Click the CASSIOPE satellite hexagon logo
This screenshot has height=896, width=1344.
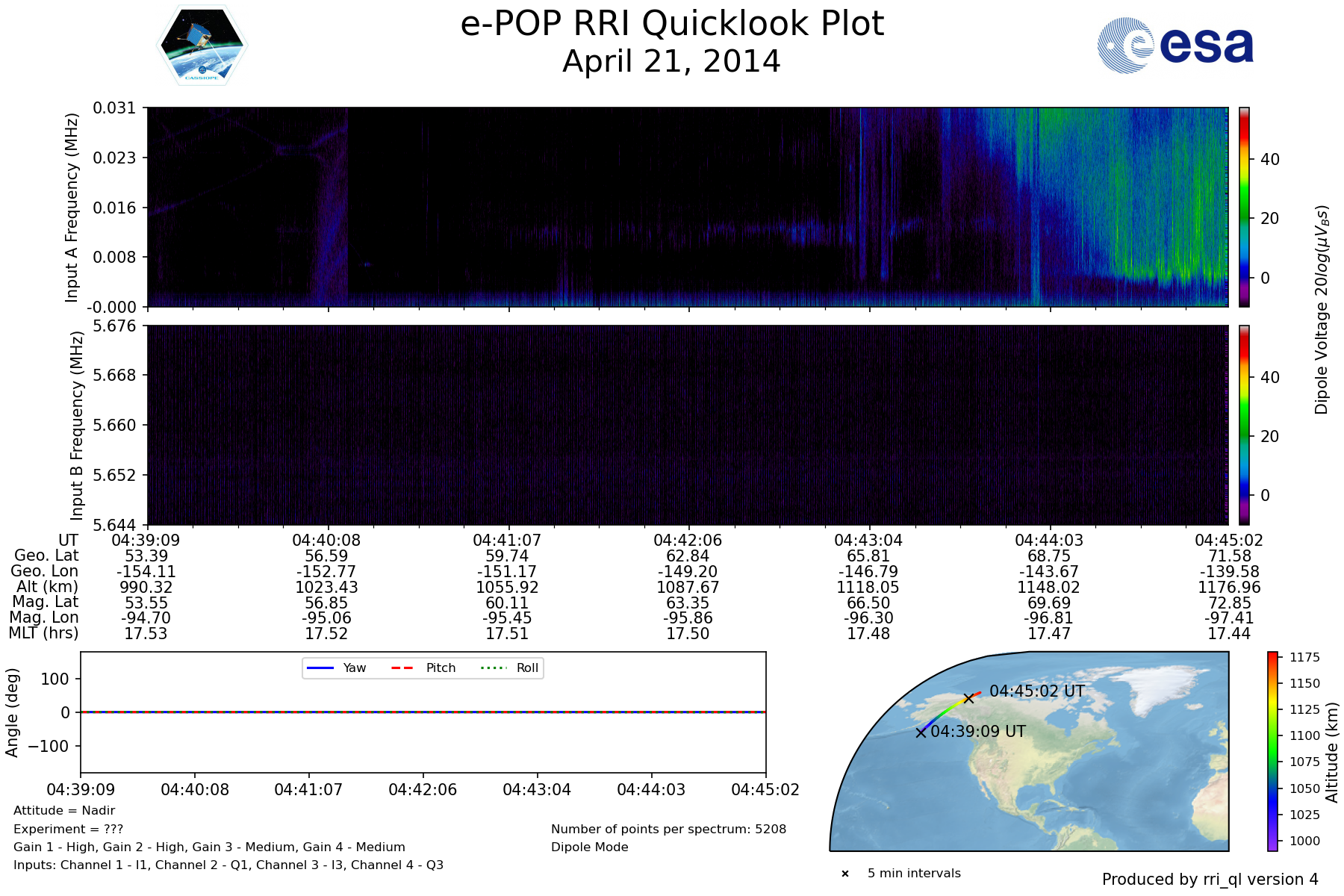click(x=202, y=46)
